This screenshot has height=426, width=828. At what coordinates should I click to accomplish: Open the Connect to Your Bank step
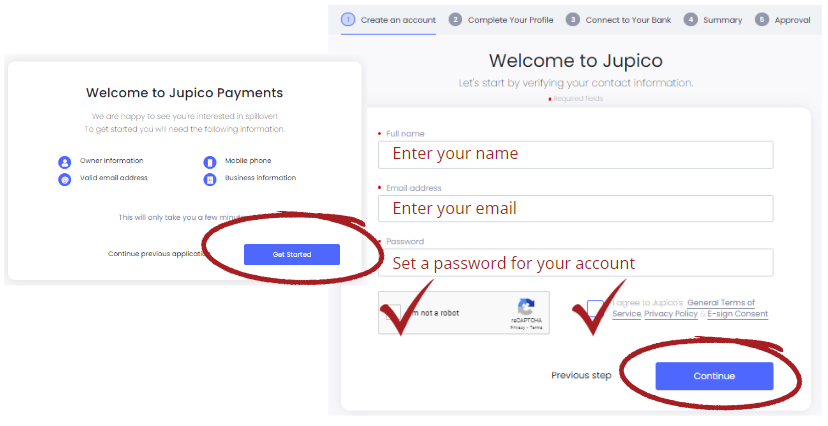[x=628, y=20]
